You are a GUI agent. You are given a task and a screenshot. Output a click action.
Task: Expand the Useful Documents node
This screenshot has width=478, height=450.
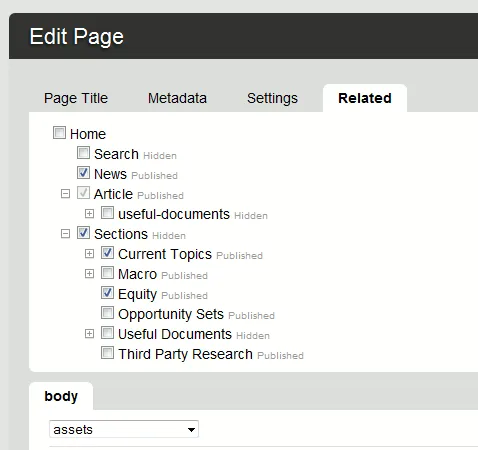click(x=89, y=334)
